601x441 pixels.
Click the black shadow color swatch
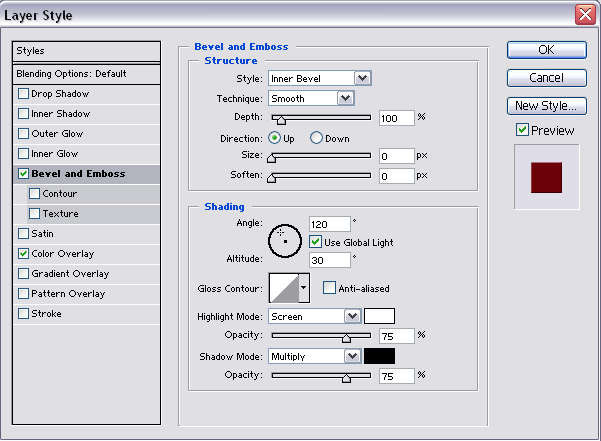379,355
